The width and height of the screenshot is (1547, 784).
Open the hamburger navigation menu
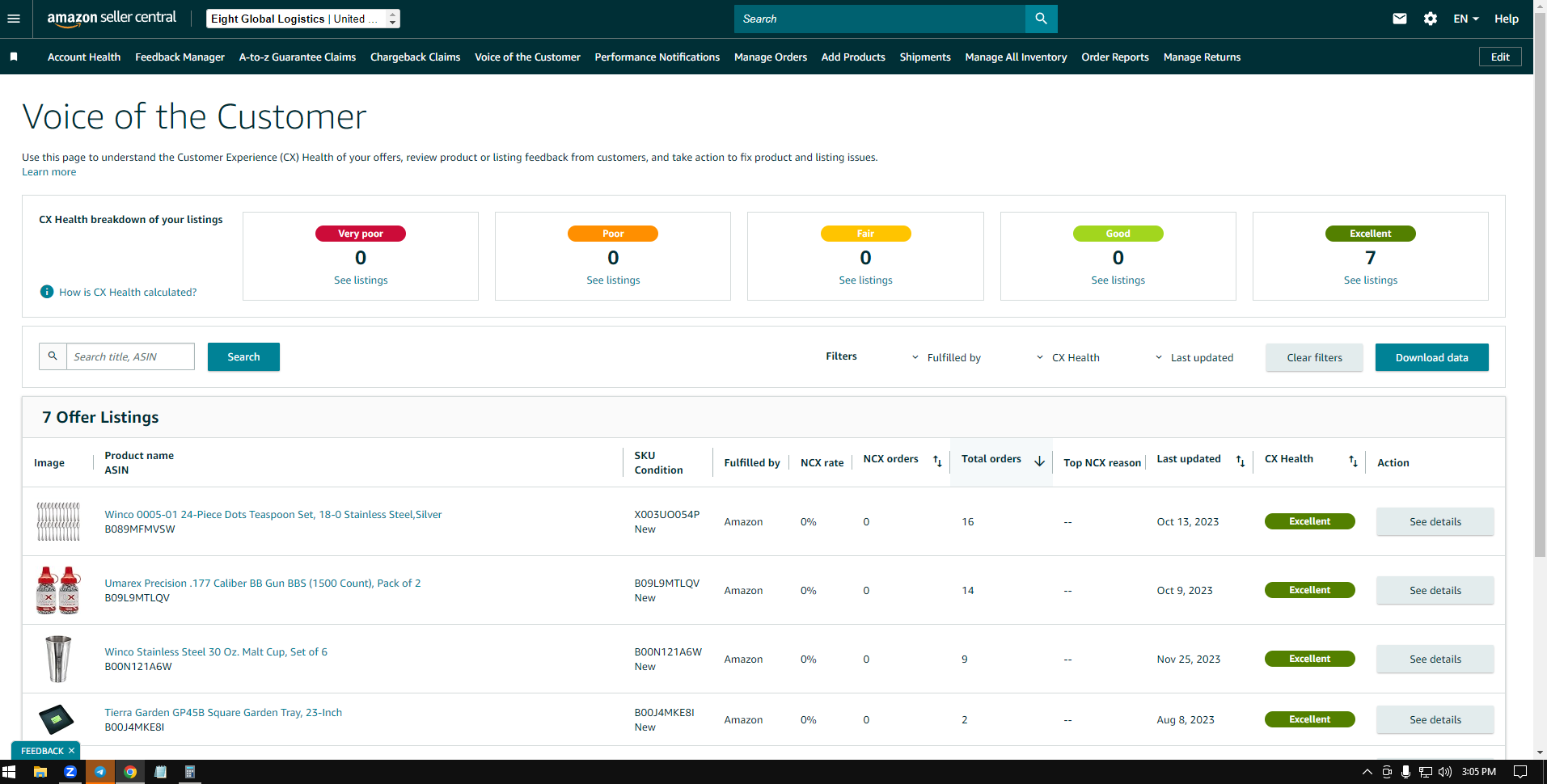pyautogui.click(x=14, y=19)
